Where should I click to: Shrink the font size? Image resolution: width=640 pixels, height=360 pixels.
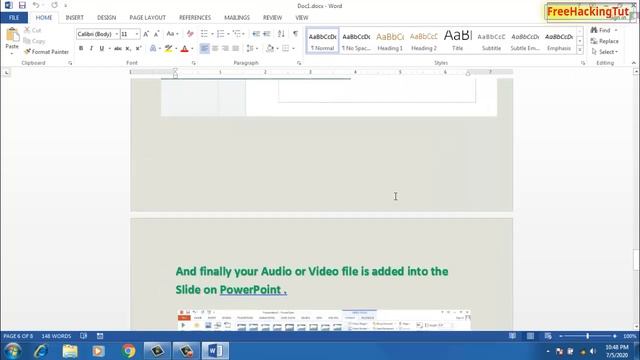[x=156, y=34]
